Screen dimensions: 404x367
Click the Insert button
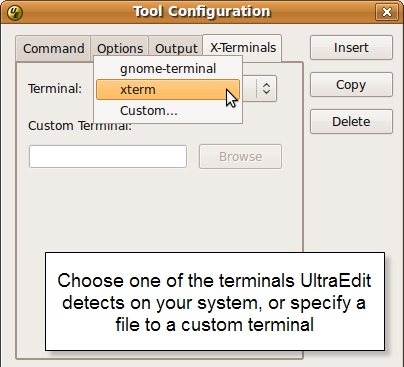[351, 48]
